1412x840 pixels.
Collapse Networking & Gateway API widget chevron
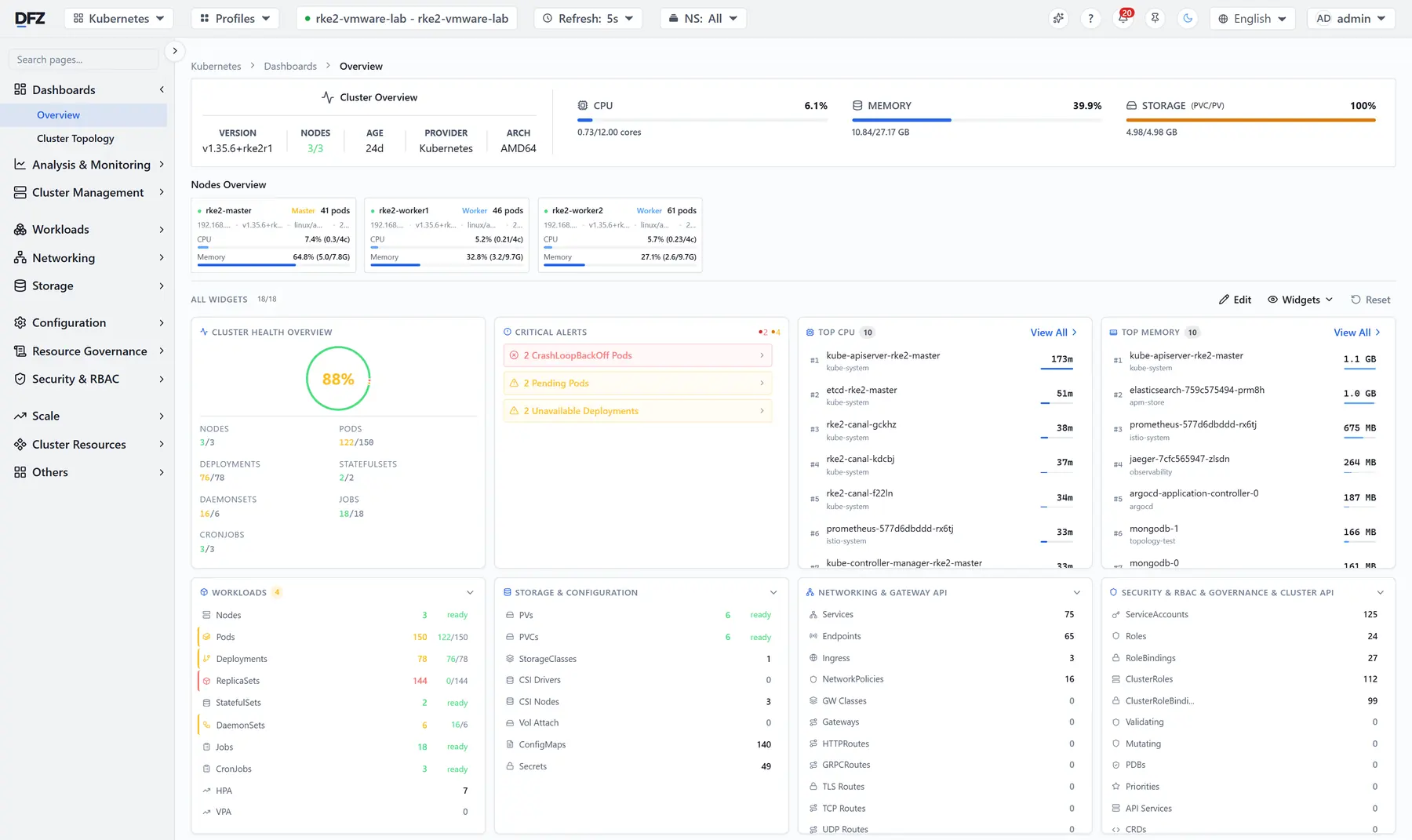[1077, 593]
